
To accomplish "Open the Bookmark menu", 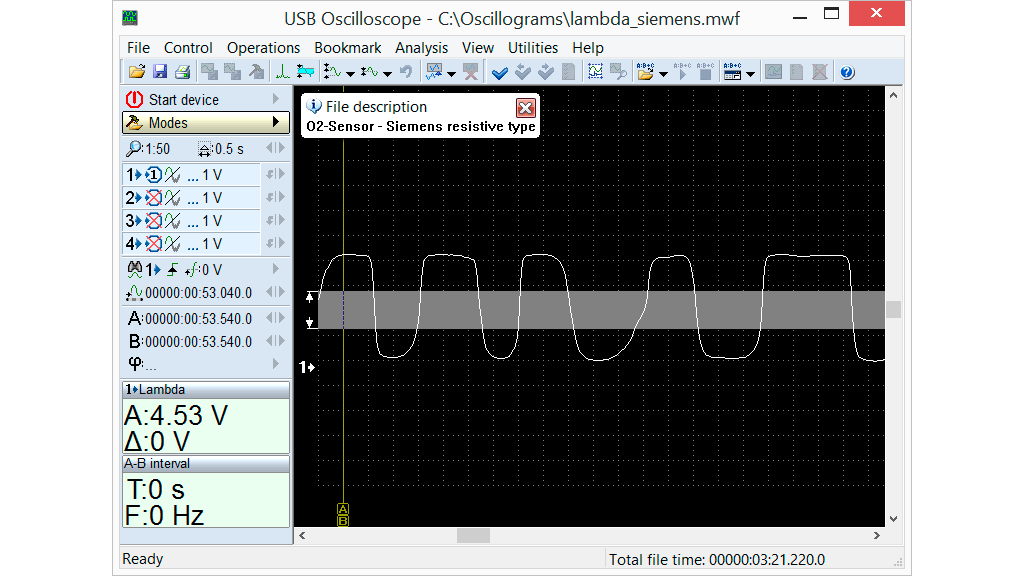I will tap(347, 48).
